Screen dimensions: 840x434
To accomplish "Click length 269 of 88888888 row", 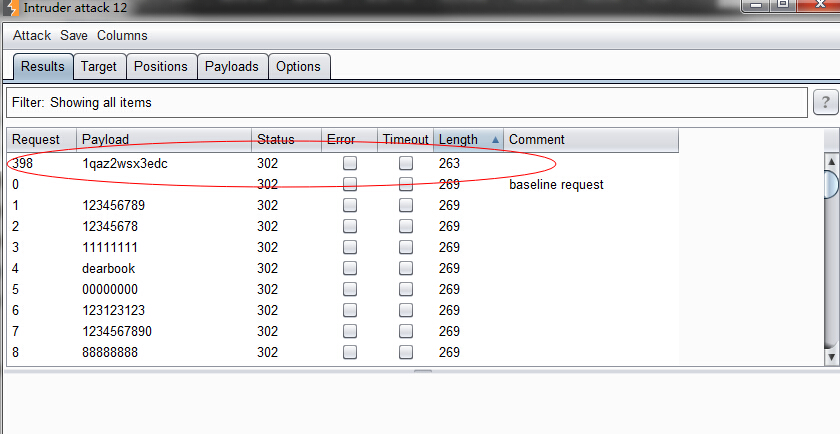I will (x=449, y=352).
